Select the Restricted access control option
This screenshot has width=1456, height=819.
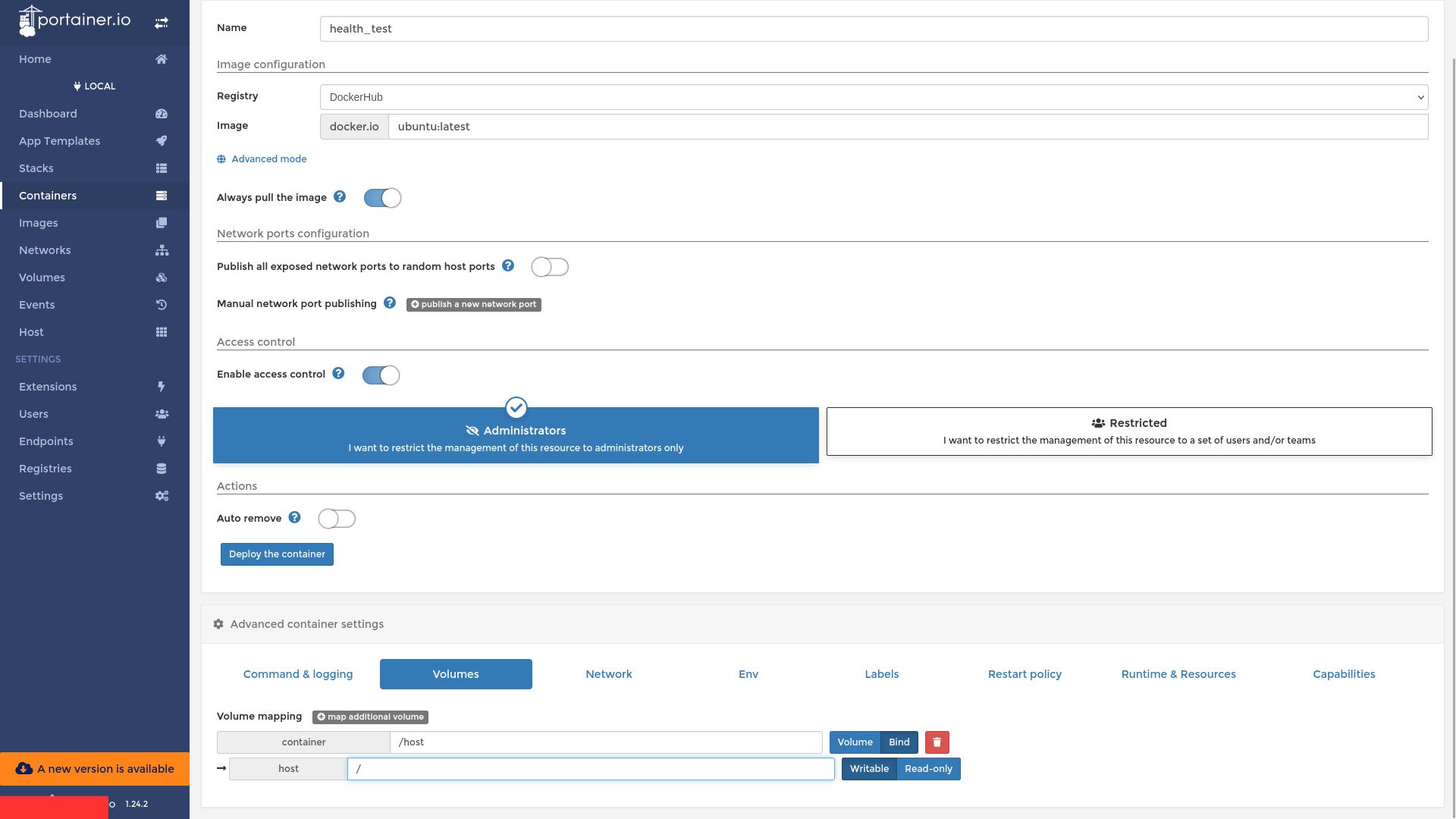[x=1129, y=431]
